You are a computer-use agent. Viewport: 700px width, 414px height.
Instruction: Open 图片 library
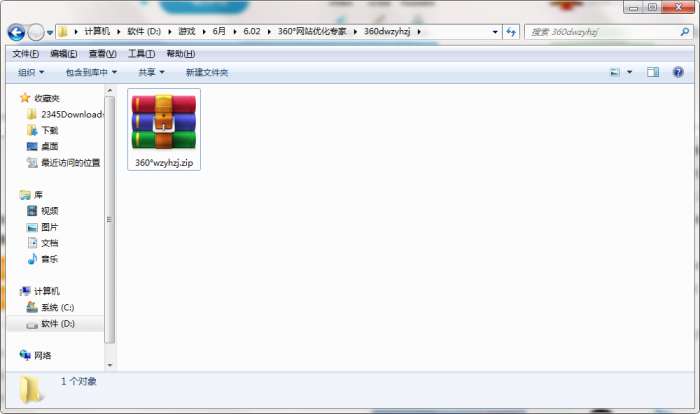pos(50,227)
